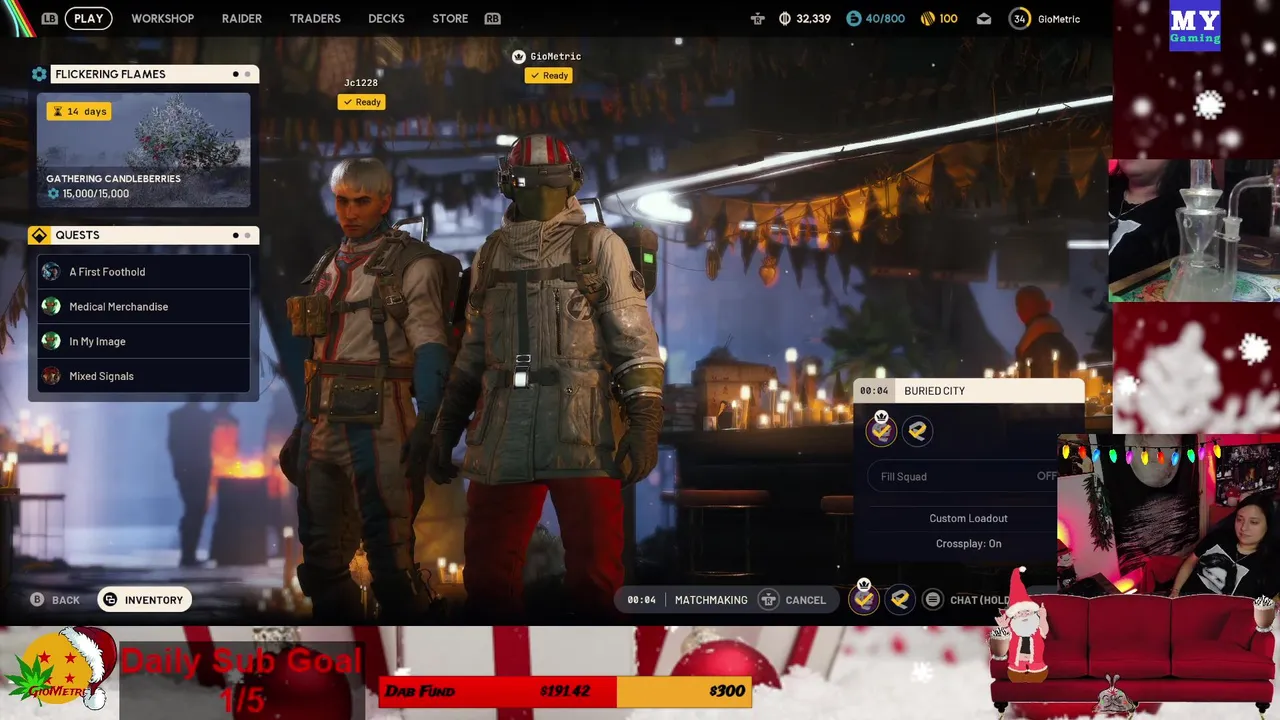The height and width of the screenshot is (720, 1280).
Task: Click the crowned squad leader icon in bottom bar
Action: point(864,598)
